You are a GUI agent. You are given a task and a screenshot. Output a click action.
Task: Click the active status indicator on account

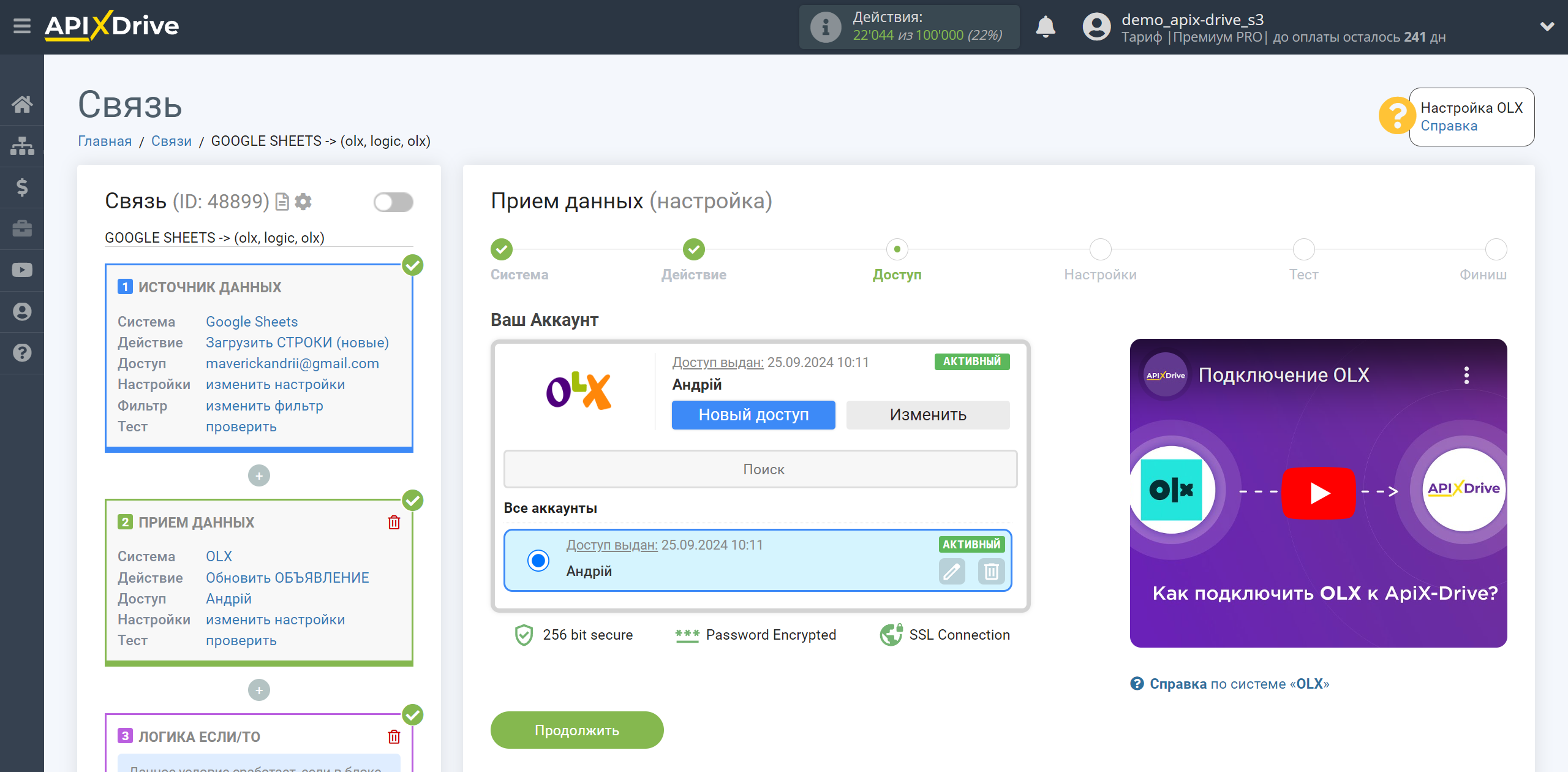970,544
